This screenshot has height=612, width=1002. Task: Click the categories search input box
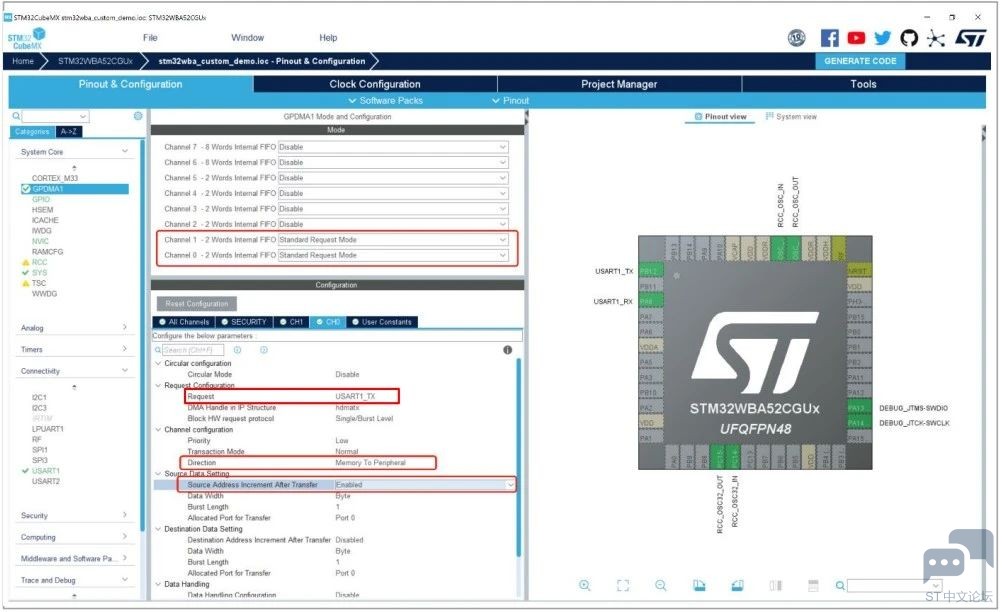coord(55,116)
